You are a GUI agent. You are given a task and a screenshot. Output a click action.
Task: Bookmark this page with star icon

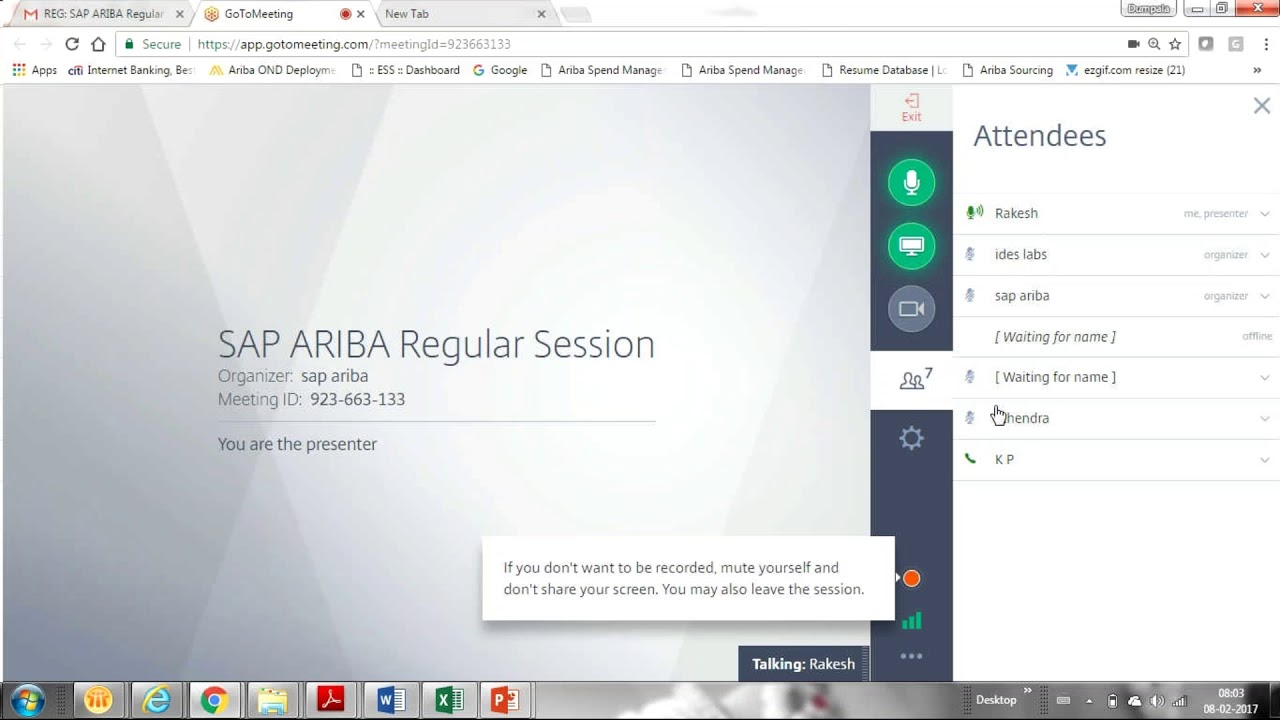point(1175,44)
